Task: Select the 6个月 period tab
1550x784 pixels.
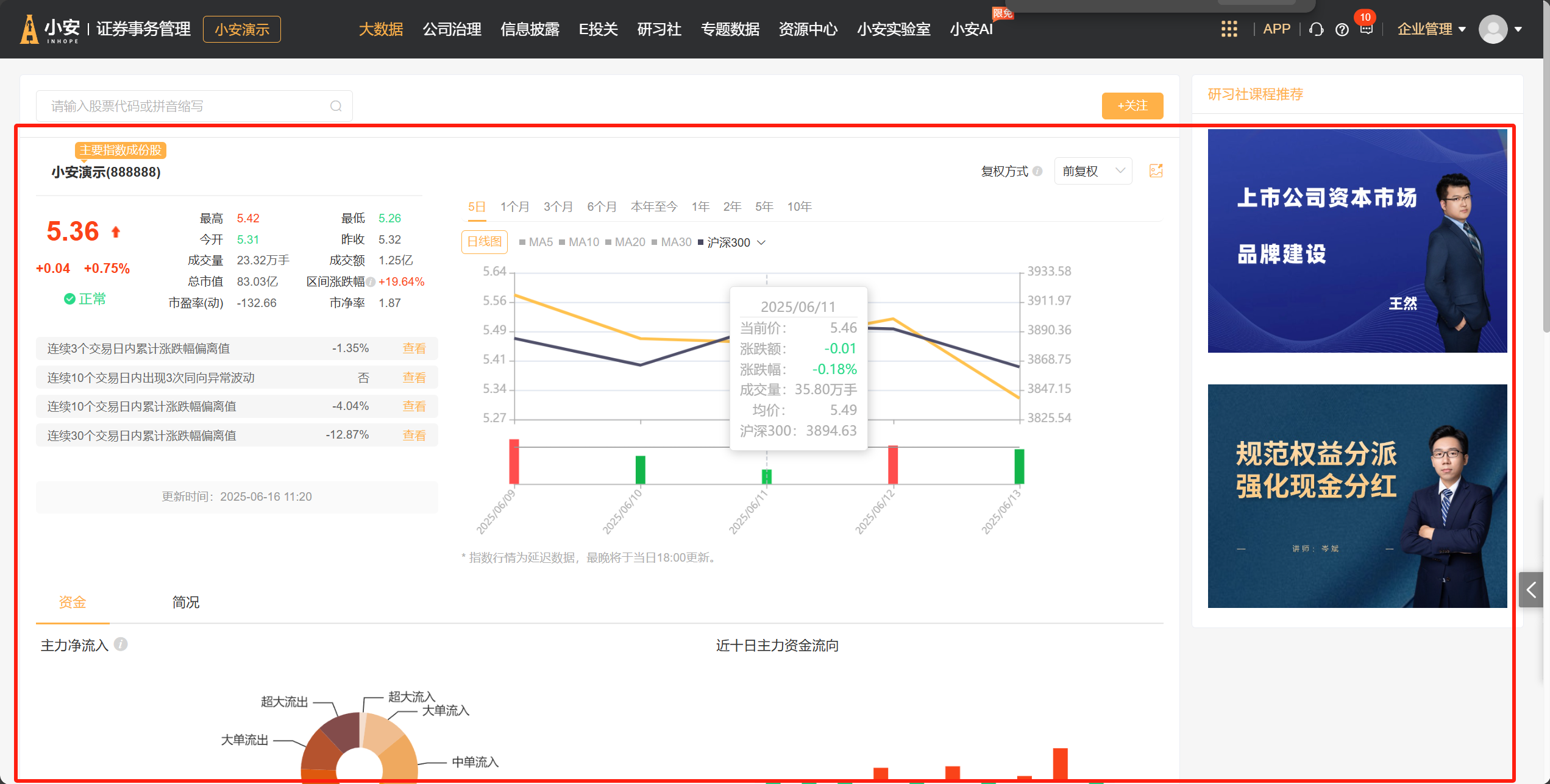Action: pyautogui.click(x=602, y=207)
